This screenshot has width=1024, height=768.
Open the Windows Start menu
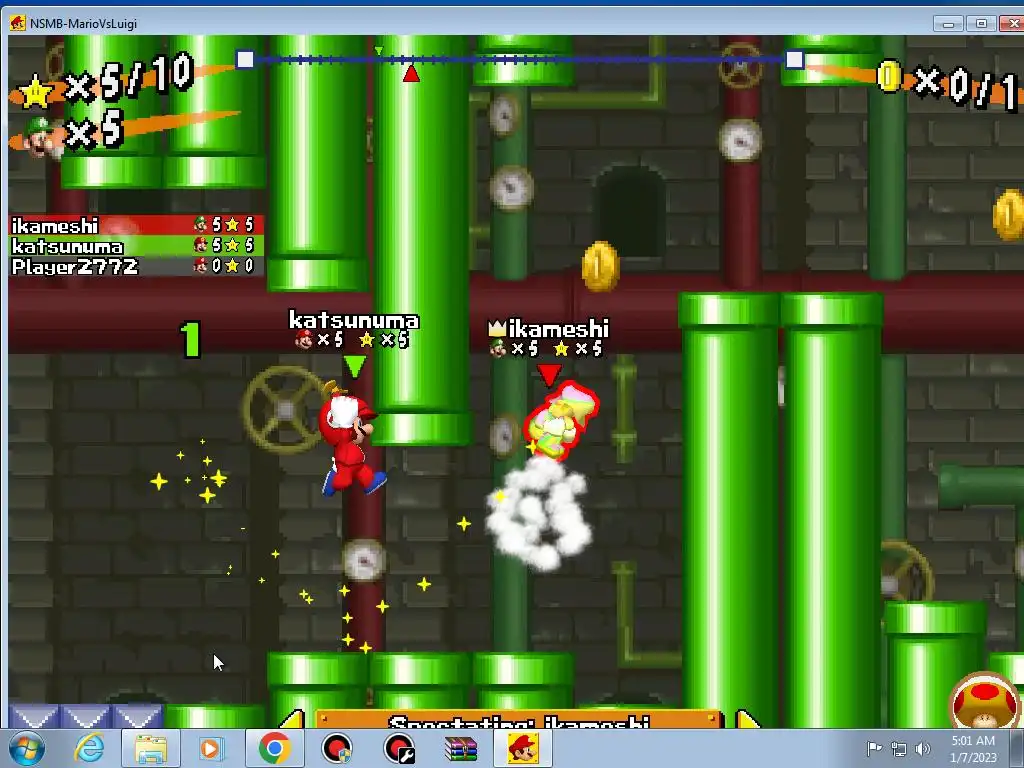(27, 748)
